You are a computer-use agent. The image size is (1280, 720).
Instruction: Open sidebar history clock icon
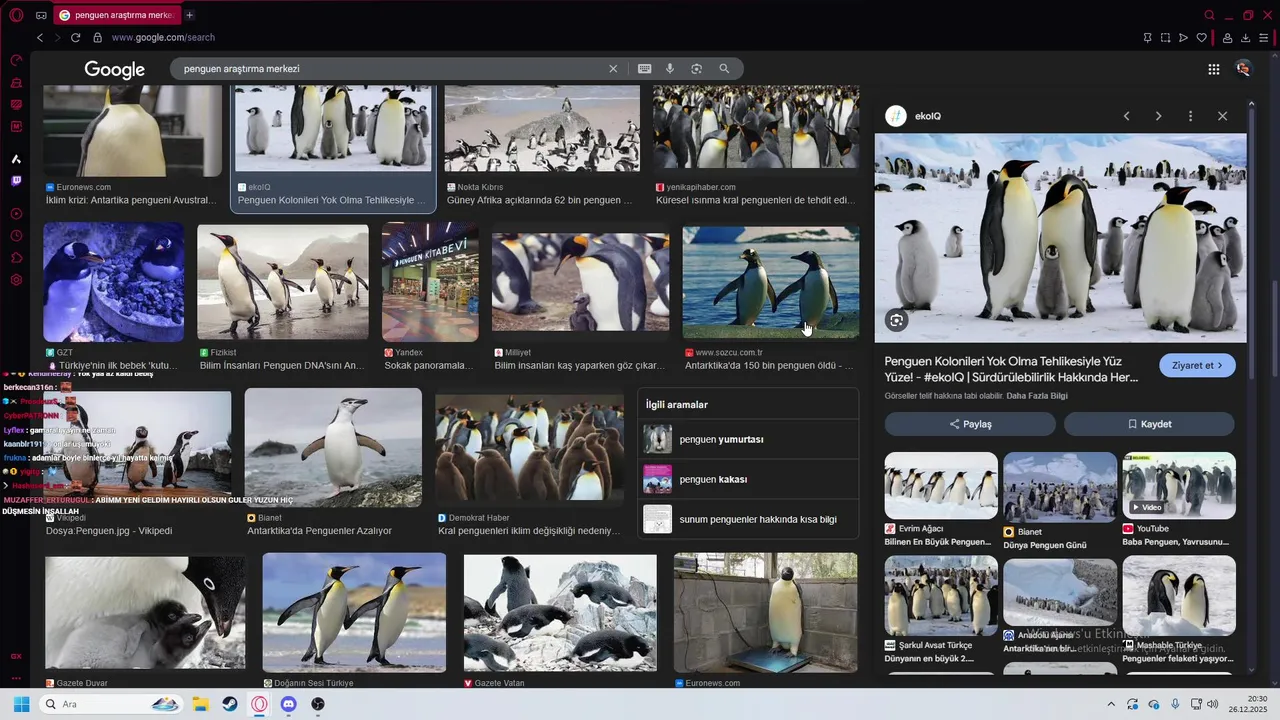coord(16,236)
